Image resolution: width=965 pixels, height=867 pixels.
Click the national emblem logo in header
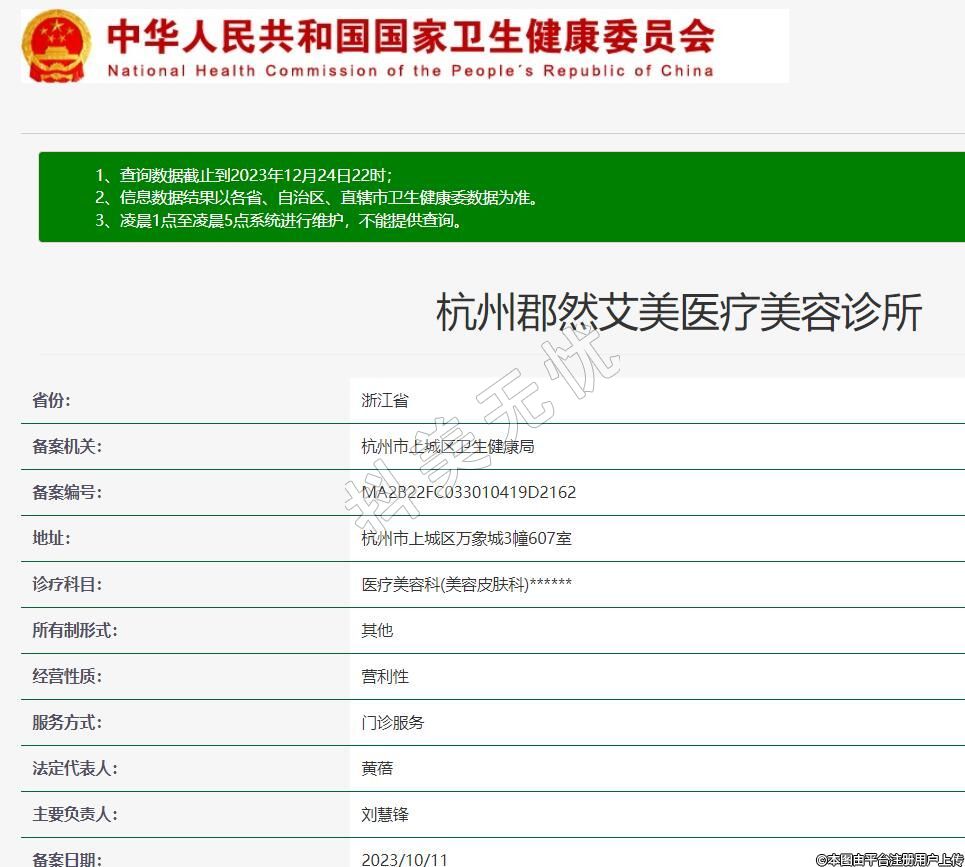tap(56, 46)
